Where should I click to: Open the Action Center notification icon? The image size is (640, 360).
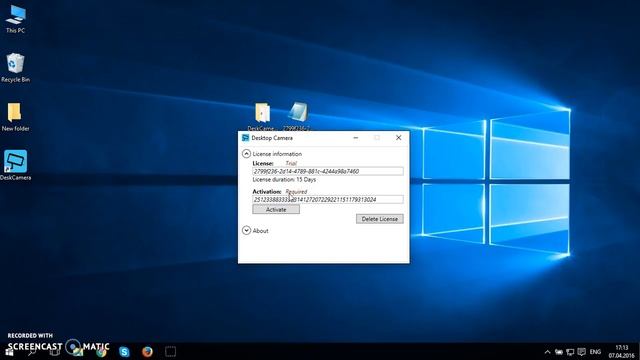pos(582,352)
